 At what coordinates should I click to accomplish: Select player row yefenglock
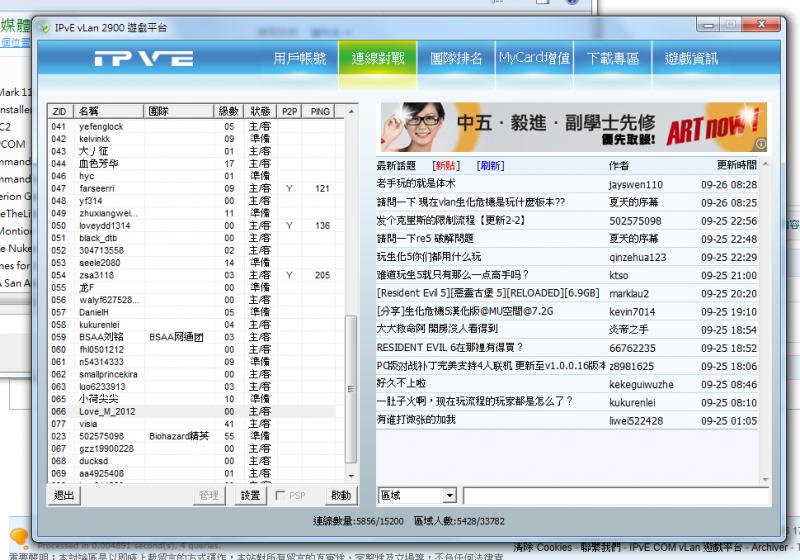[192, 126]
